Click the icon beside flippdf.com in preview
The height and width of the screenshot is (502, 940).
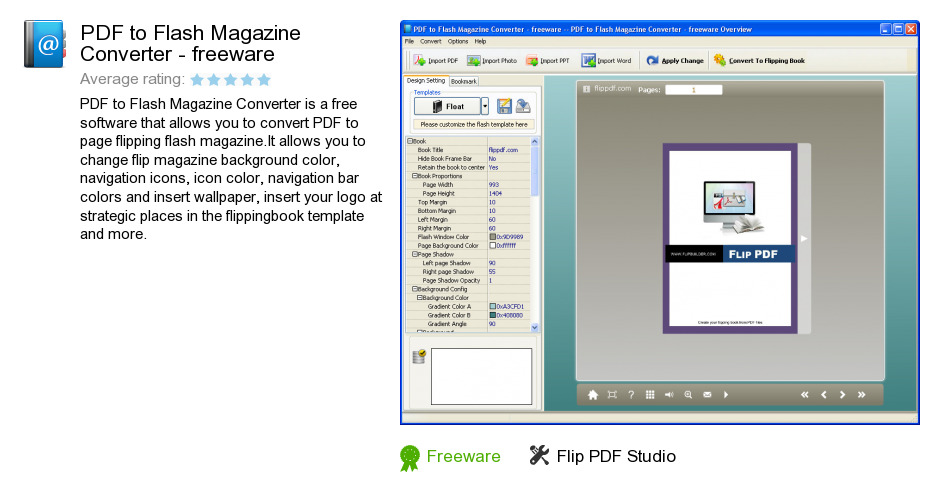tap(587, 89)
